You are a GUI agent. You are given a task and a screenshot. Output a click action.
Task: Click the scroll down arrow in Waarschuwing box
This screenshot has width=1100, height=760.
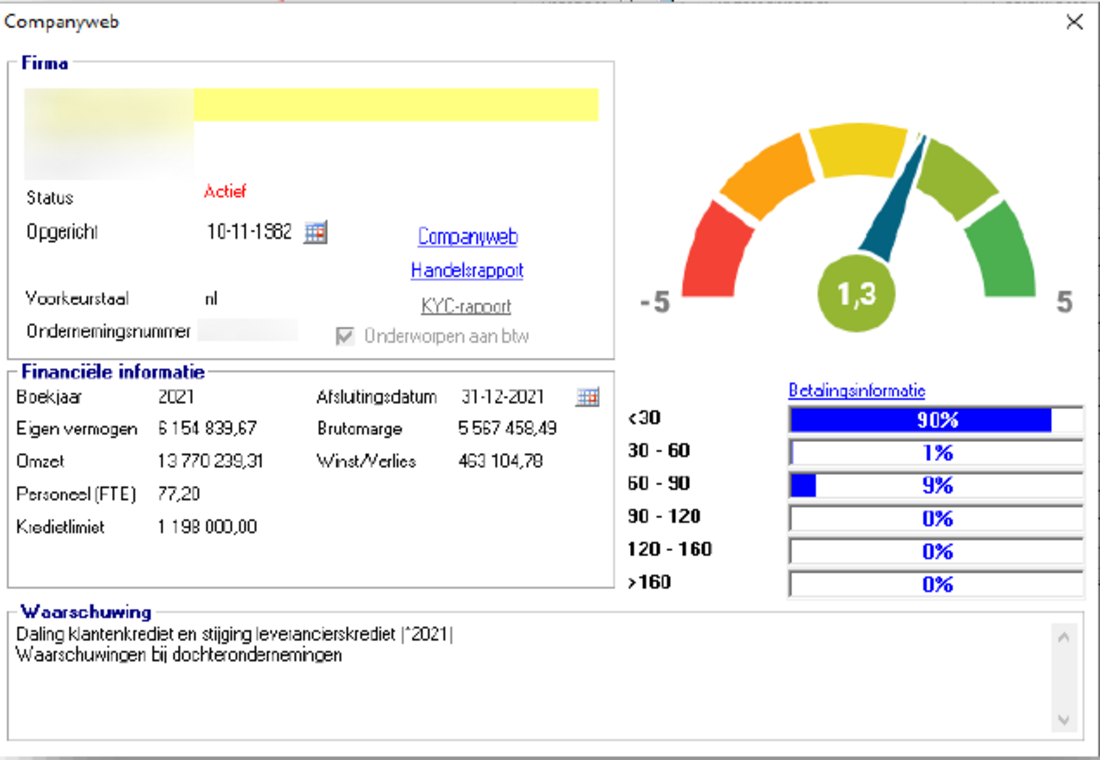pos(1063,720)
